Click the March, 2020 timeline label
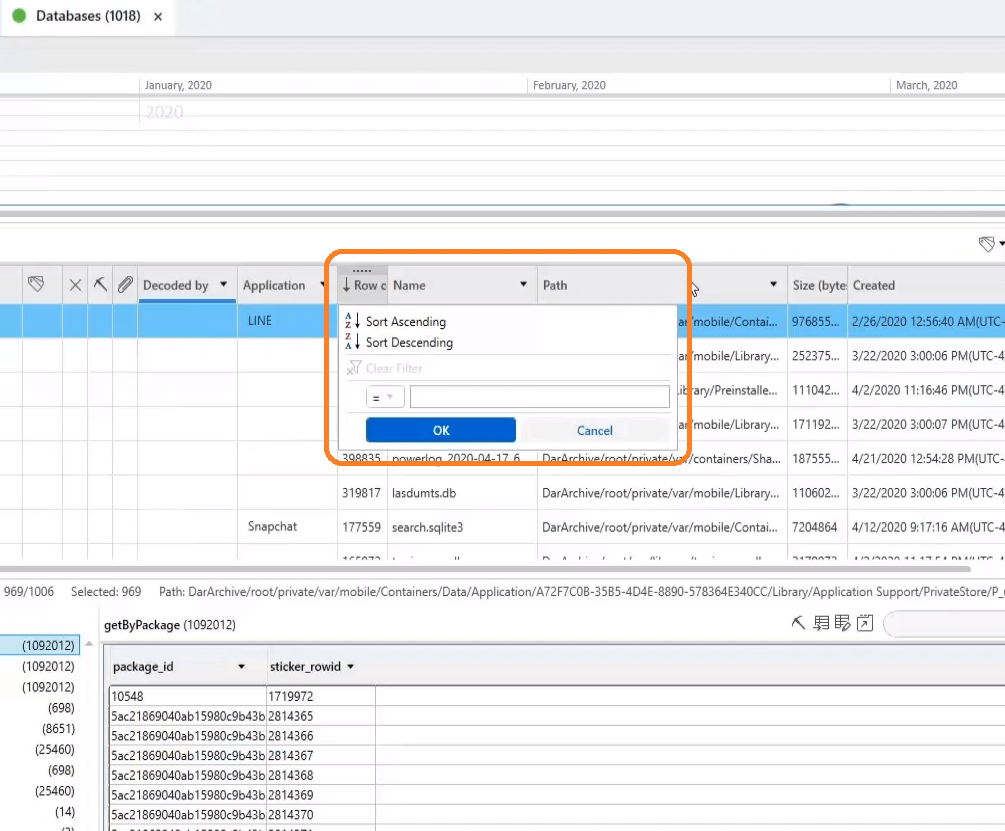The height and width of the screenshot is (831, 1005). click(926, 85)
